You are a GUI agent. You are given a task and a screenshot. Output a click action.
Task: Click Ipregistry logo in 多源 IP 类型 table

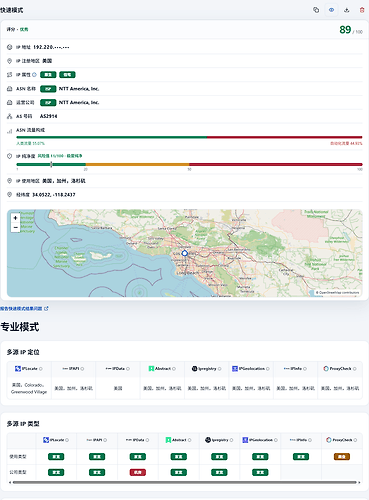(x=208, y=440)
